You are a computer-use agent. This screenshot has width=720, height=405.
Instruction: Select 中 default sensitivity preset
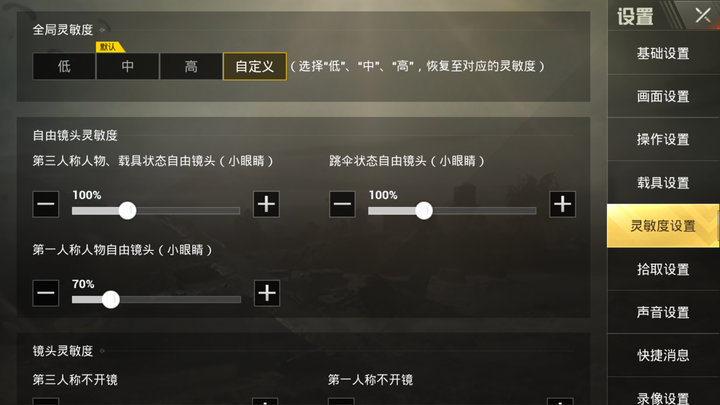click(127, 67)
